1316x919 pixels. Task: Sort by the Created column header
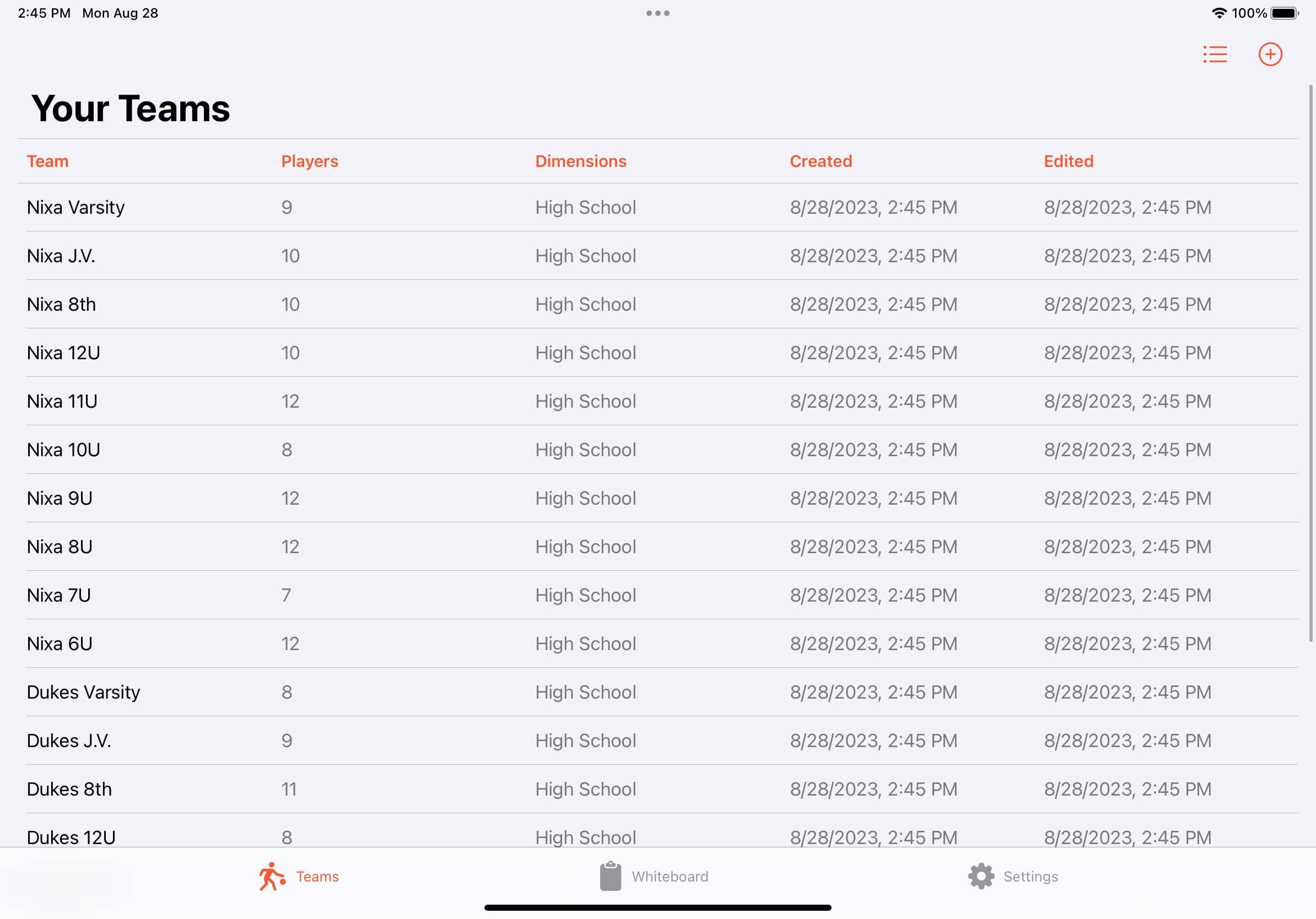pos(821,161)
